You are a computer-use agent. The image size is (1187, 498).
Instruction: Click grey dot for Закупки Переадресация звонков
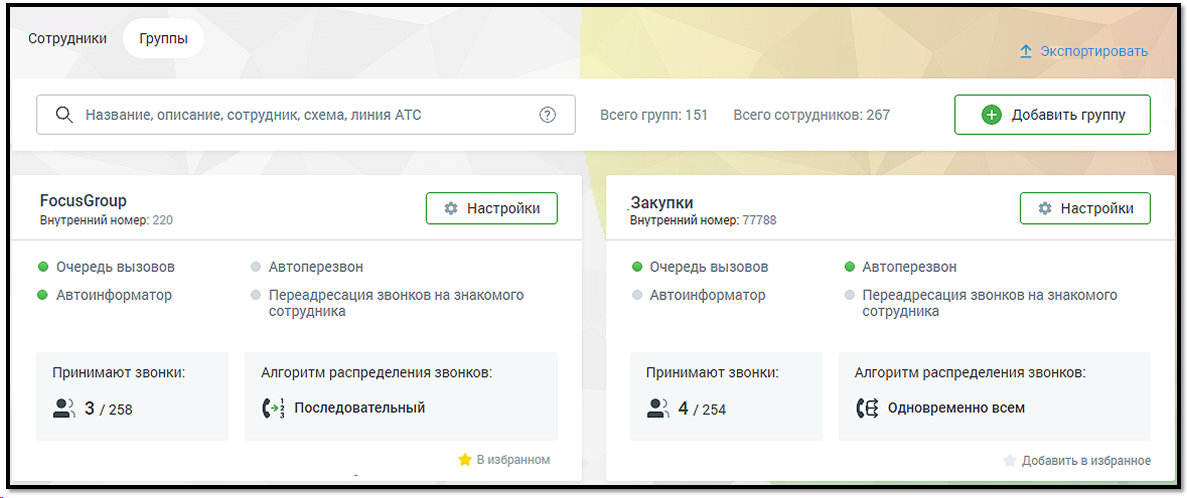(849, 295)
